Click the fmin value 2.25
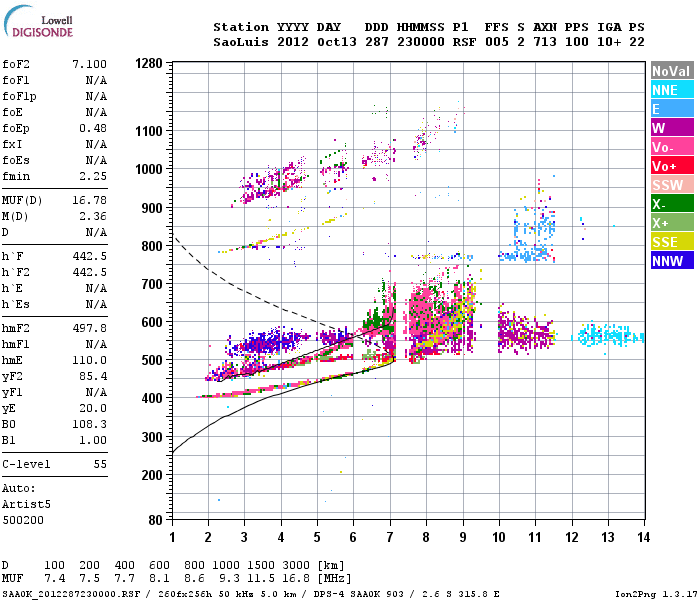This screenshot has height=600, width=700. (x=93, y=176)
